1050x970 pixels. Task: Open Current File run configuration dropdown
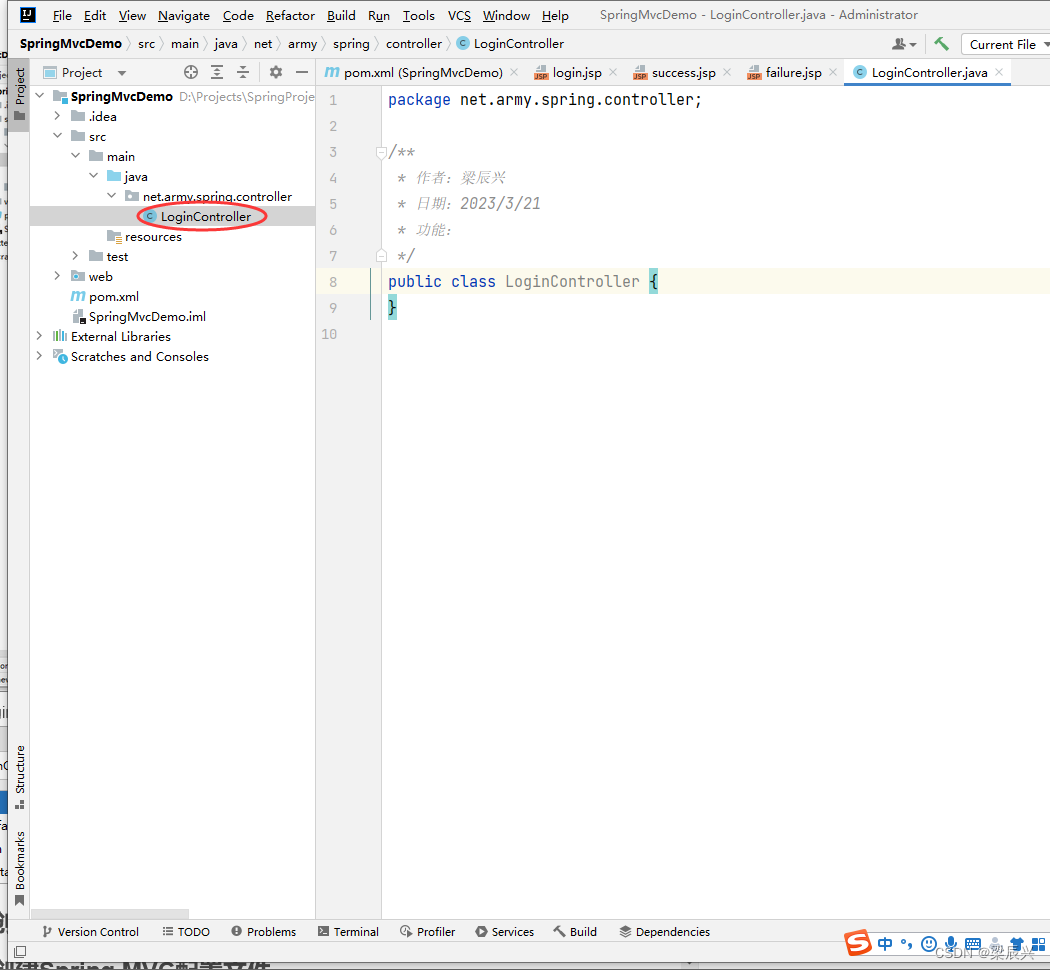click(x=1006, y=44)
